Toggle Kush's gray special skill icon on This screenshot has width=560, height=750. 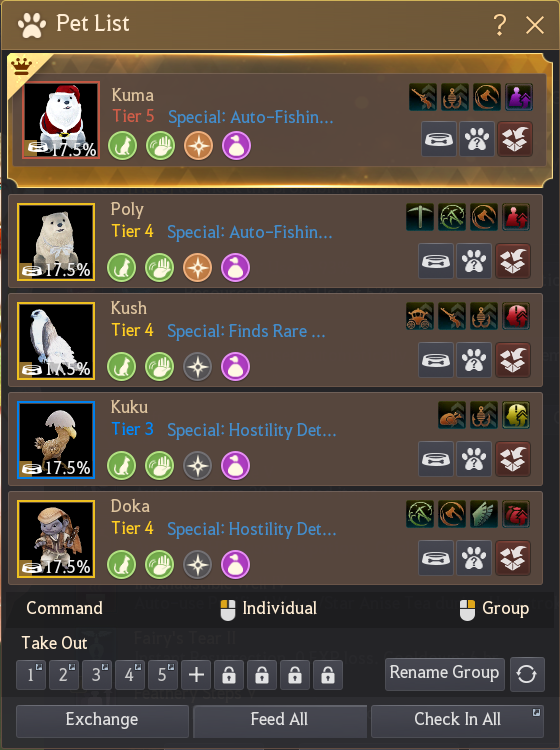198,367
